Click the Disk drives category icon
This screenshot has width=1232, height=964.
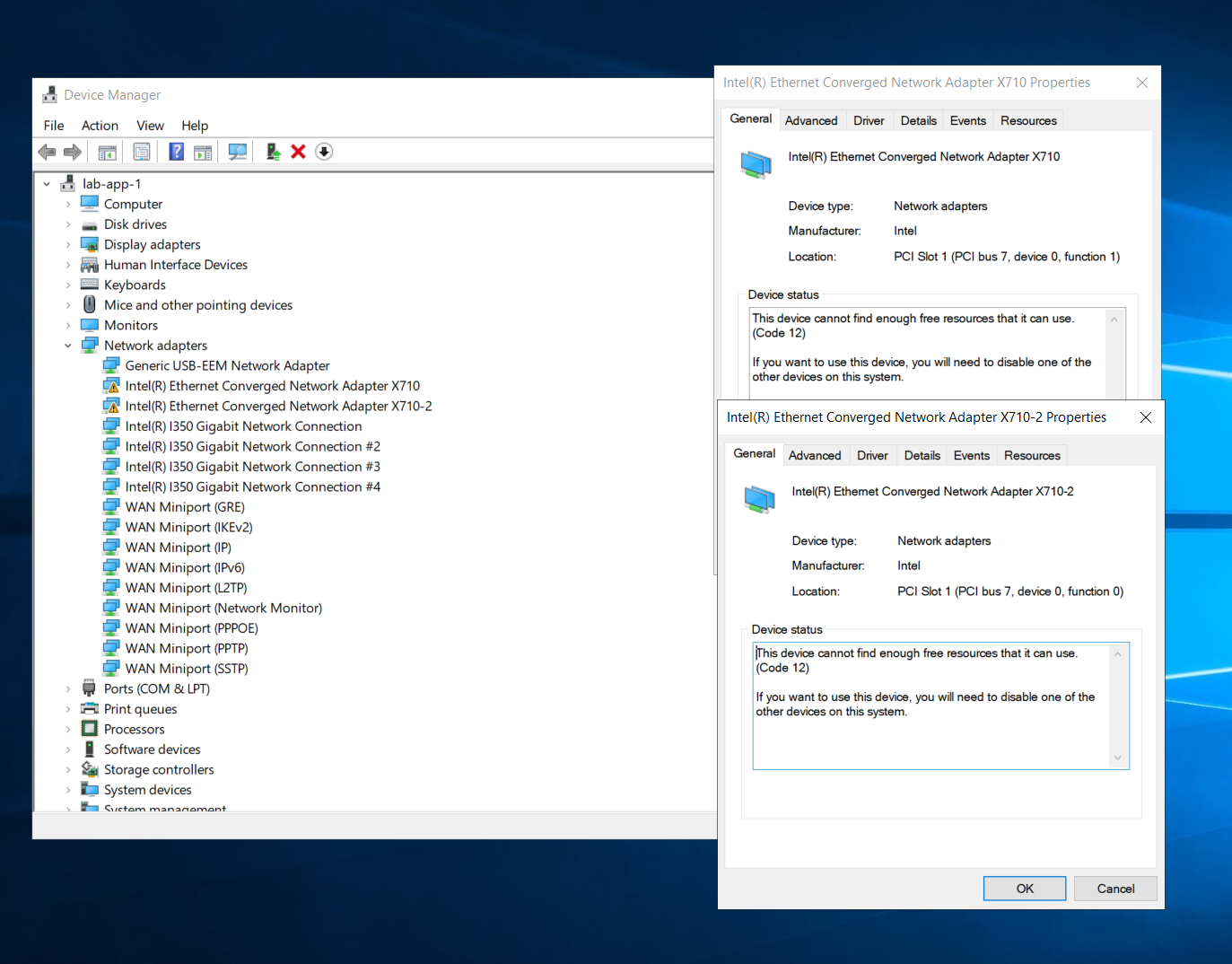point(90,224)
